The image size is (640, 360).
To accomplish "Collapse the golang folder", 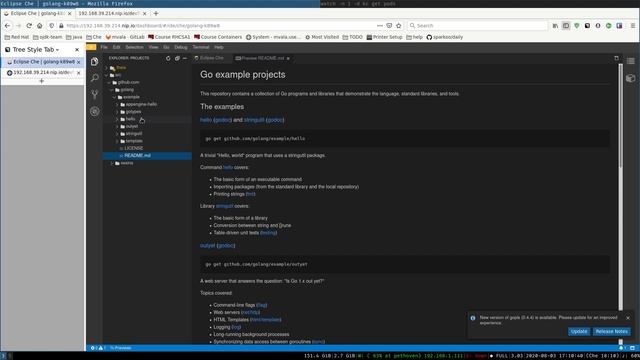I will click(x=112, y=90).
